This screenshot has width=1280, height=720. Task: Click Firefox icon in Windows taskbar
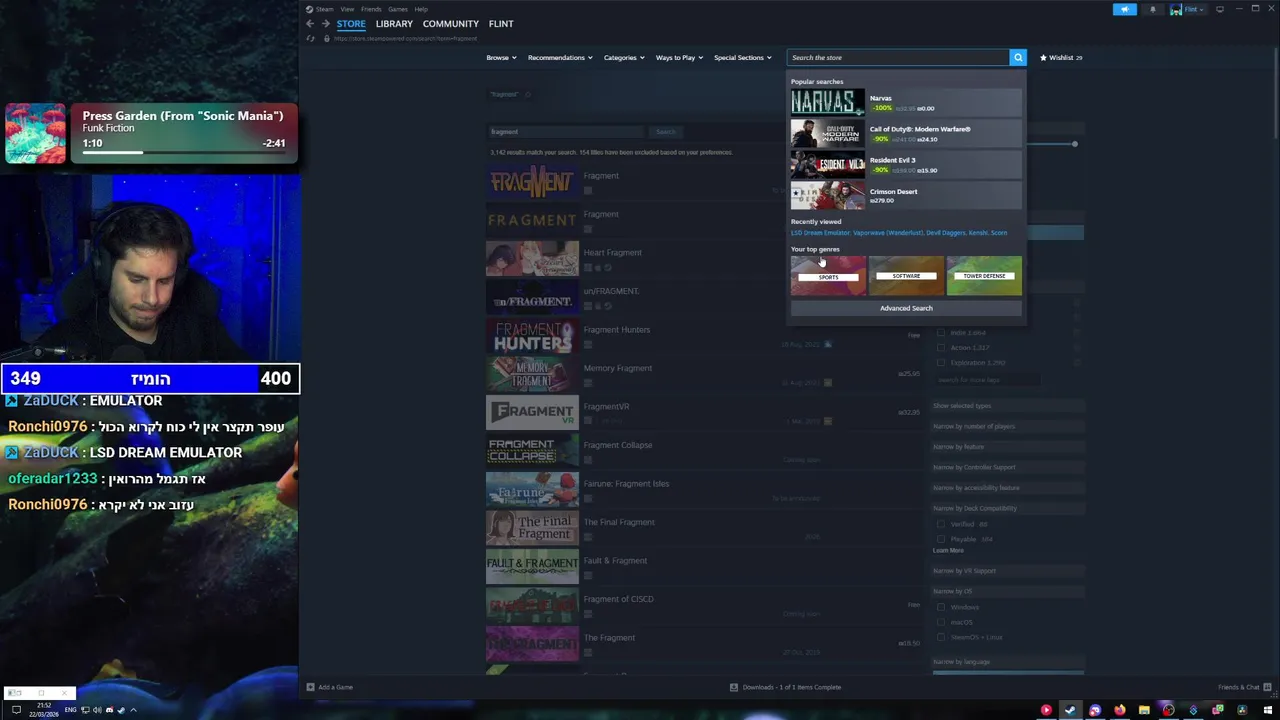click(x=1119, y=710)
